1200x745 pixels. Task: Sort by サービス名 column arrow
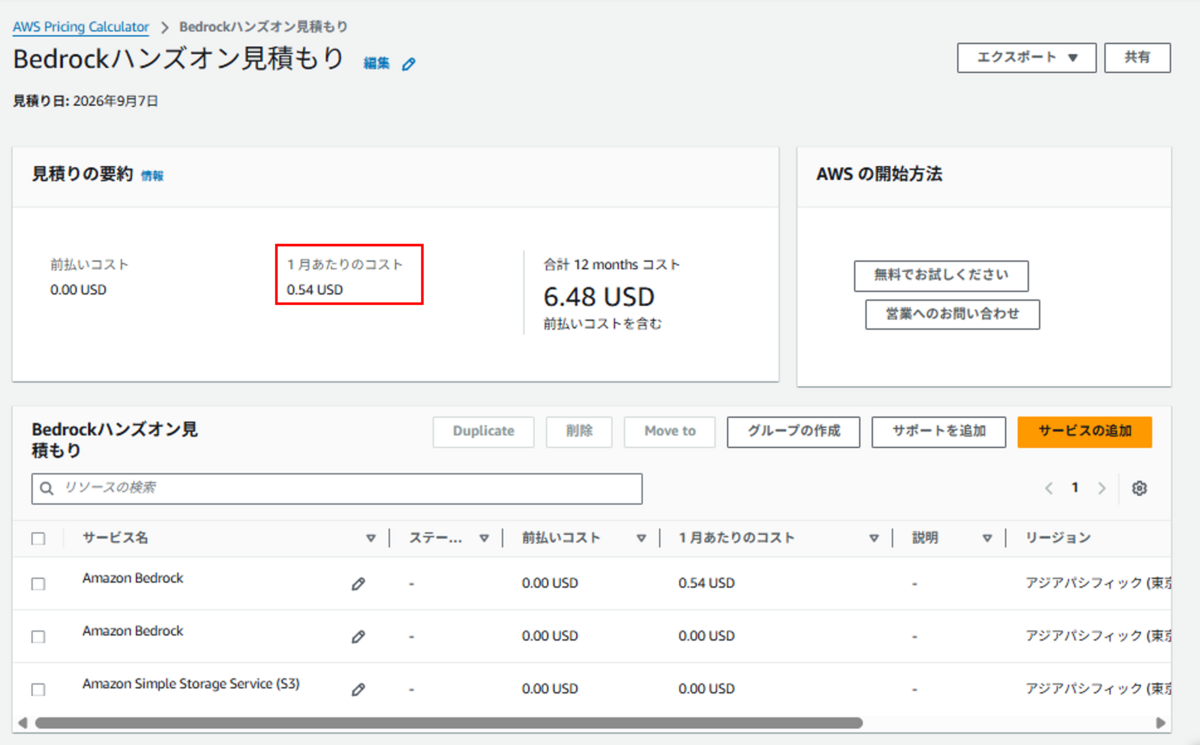pos(371,538)
